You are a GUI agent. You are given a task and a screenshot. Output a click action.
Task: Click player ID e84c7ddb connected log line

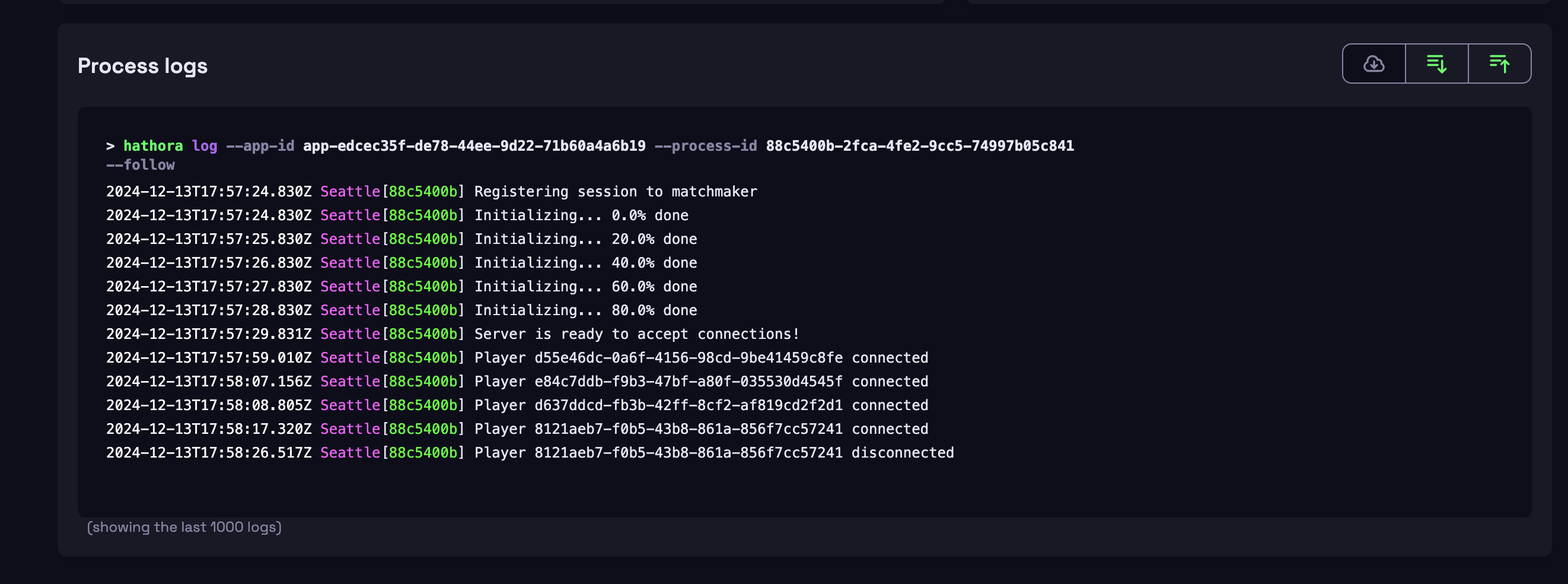(x=517, y=382)
